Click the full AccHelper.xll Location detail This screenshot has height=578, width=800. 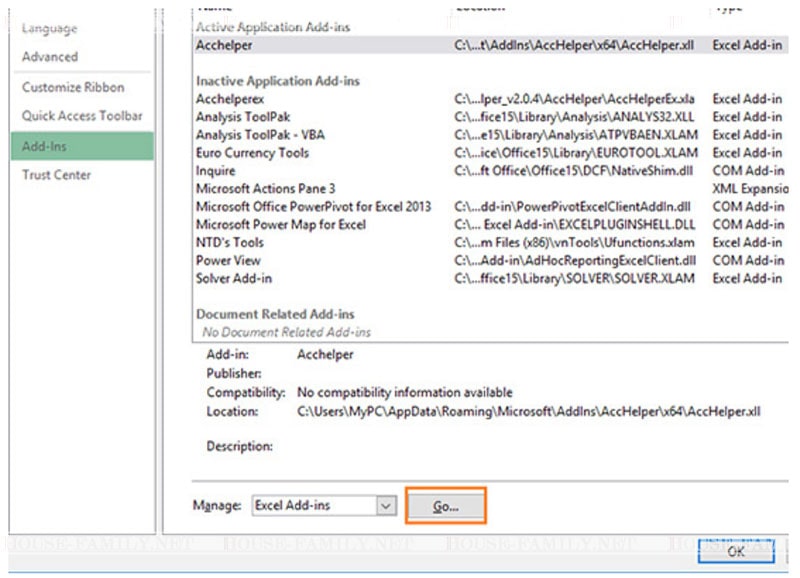[529, 411]
